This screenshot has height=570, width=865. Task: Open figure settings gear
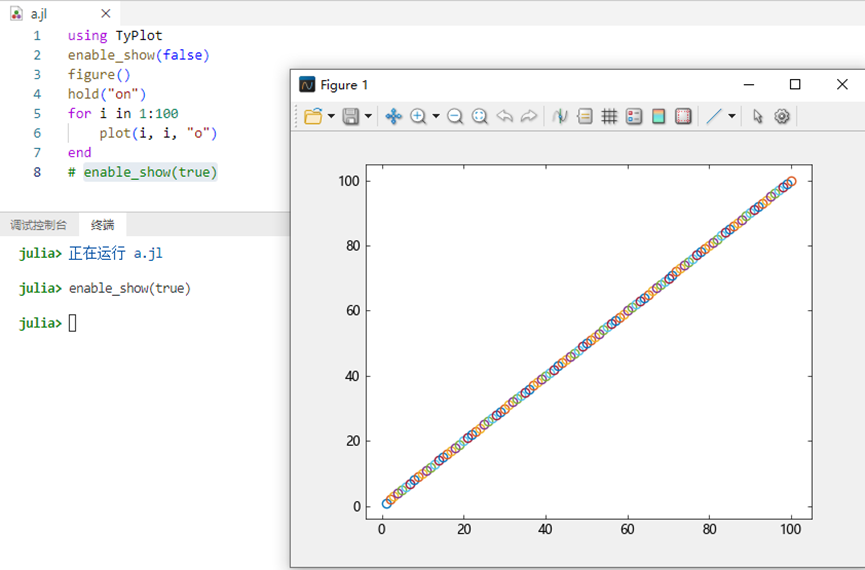[782, 116]
